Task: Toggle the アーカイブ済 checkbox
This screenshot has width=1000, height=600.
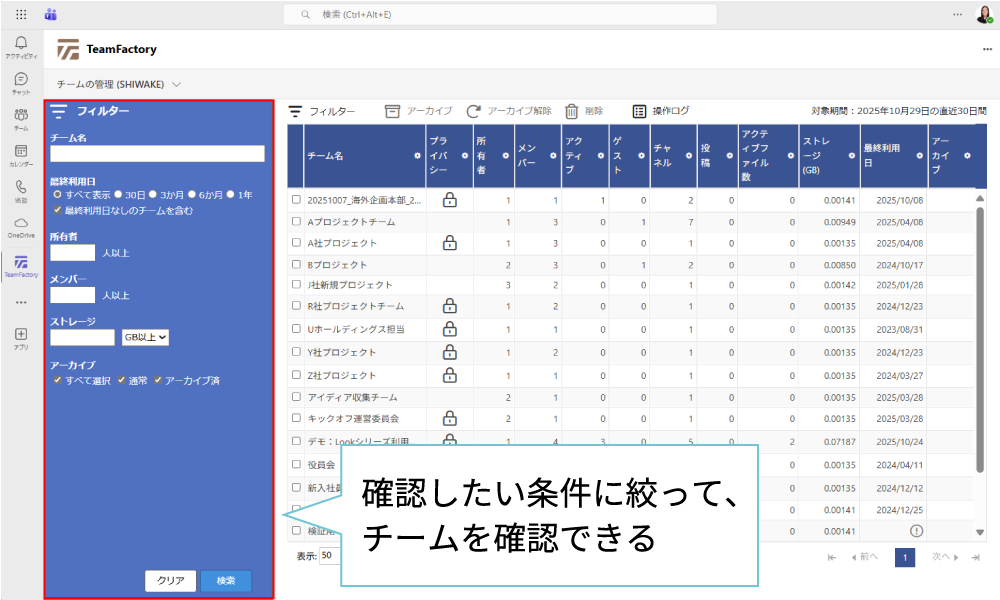Action: (x=158, y=380)
